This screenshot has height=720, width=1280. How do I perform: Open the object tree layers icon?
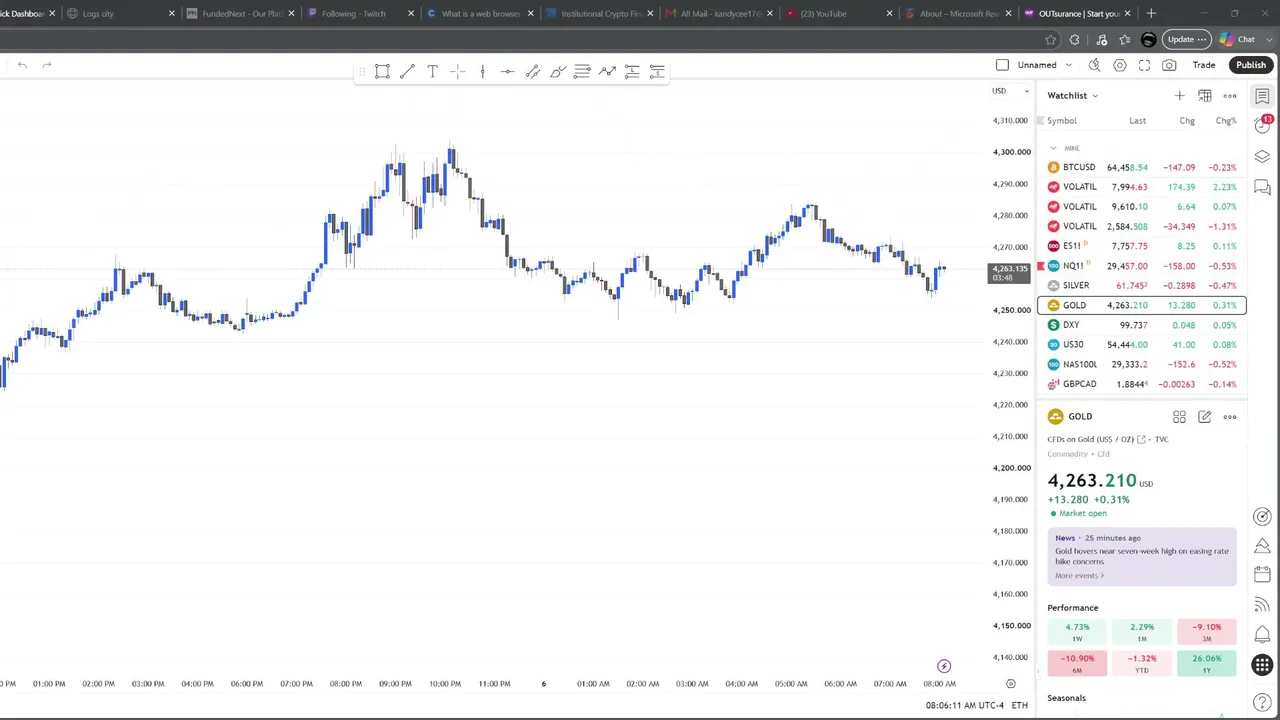click(x=1262, y=157)
